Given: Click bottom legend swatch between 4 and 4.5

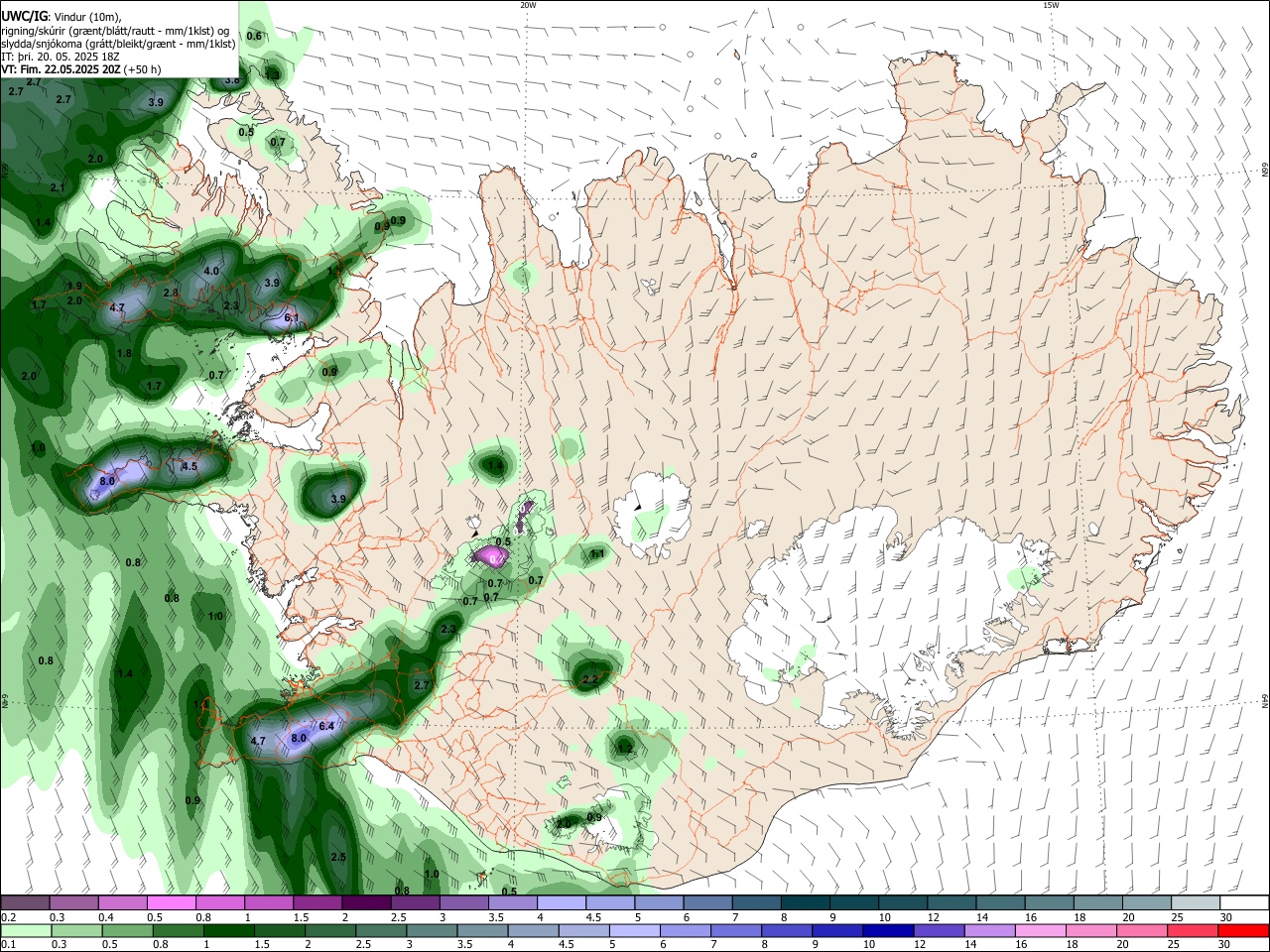Looking at the screenshot, I should [532, 930].
